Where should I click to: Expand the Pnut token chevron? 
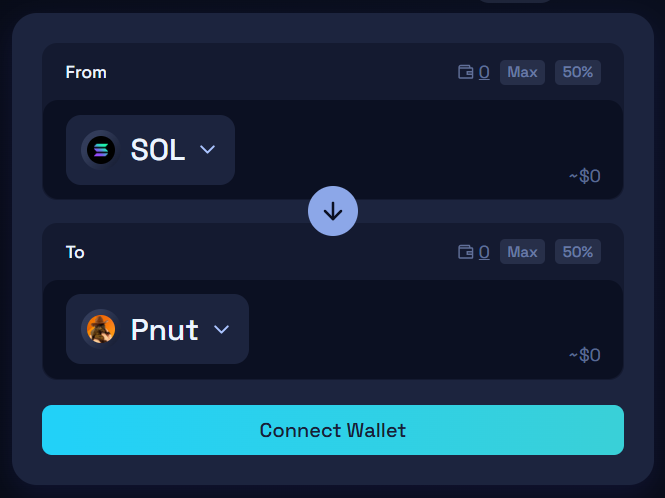click(221, 329)
